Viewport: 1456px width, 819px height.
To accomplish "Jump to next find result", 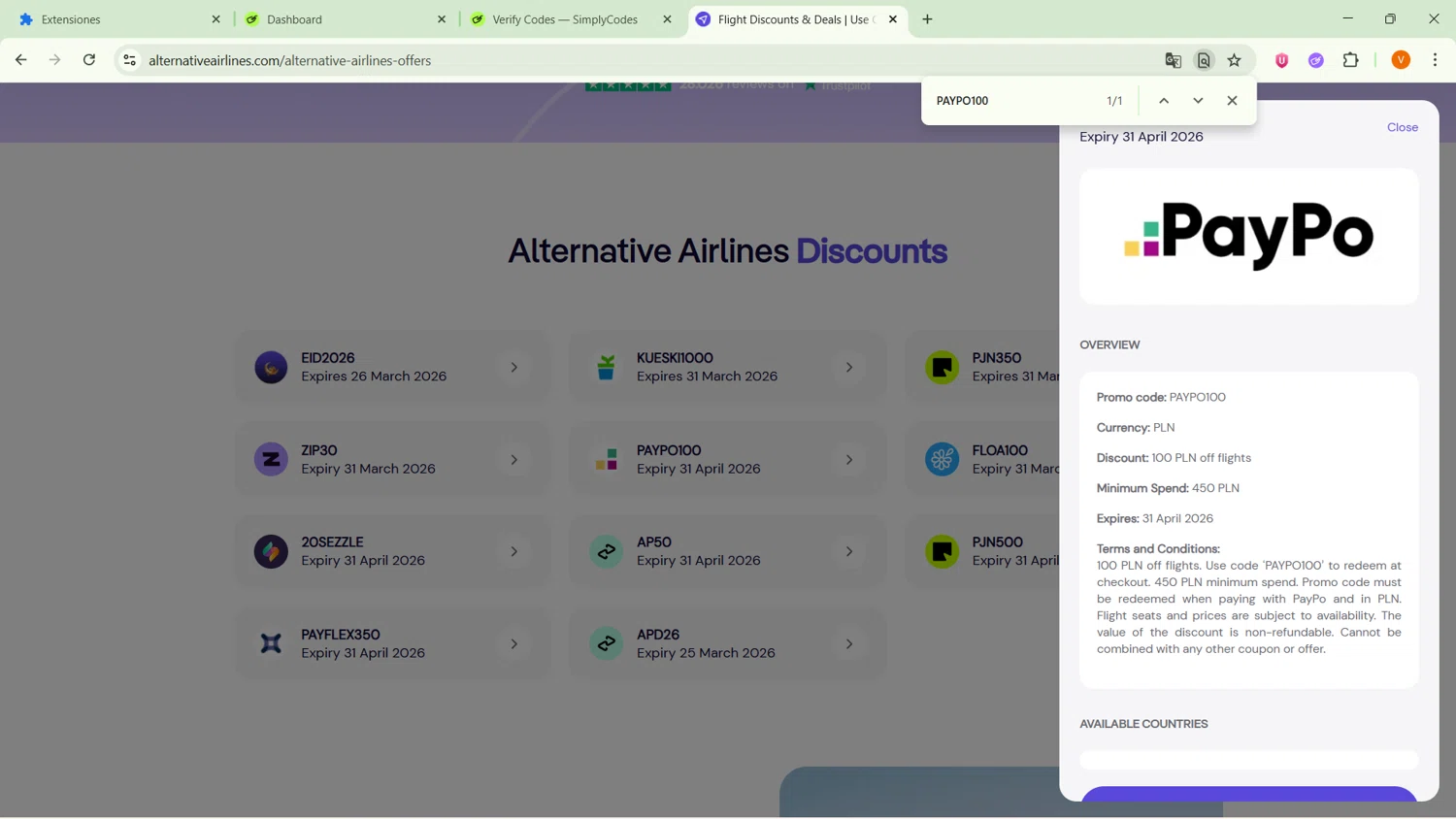I will pyautogui.click(x=1198, y=101).
